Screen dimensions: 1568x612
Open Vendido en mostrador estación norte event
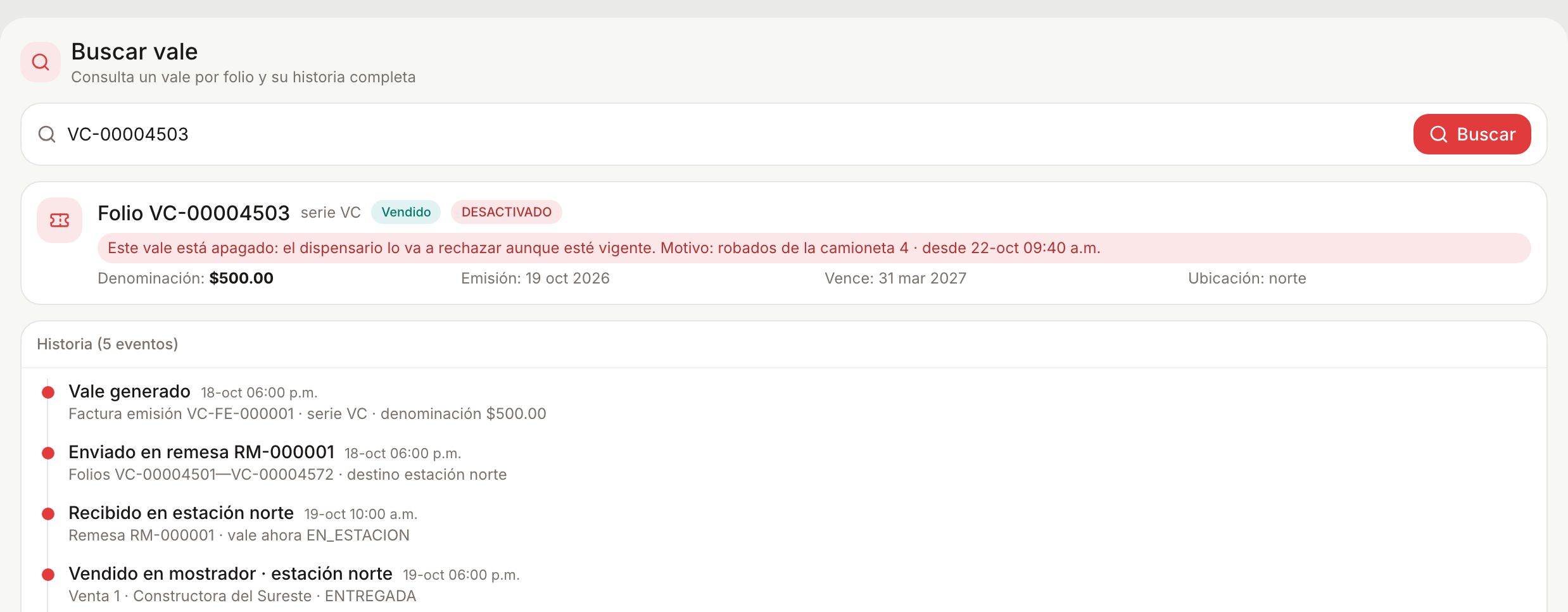click(x=231, y=574)
